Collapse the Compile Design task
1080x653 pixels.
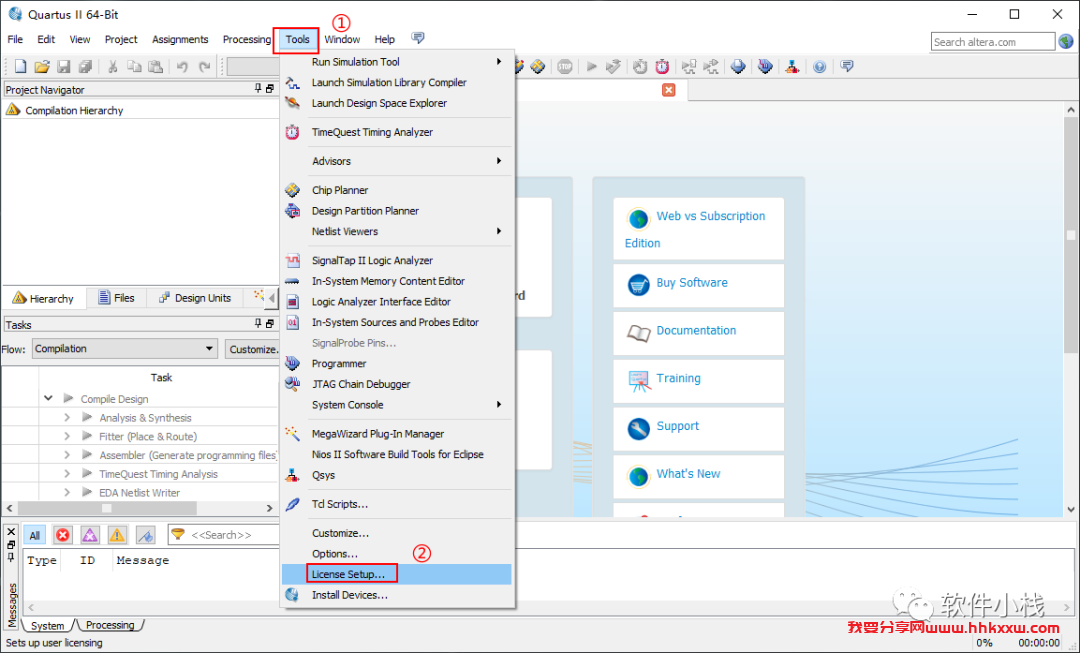tap(48, 398)
